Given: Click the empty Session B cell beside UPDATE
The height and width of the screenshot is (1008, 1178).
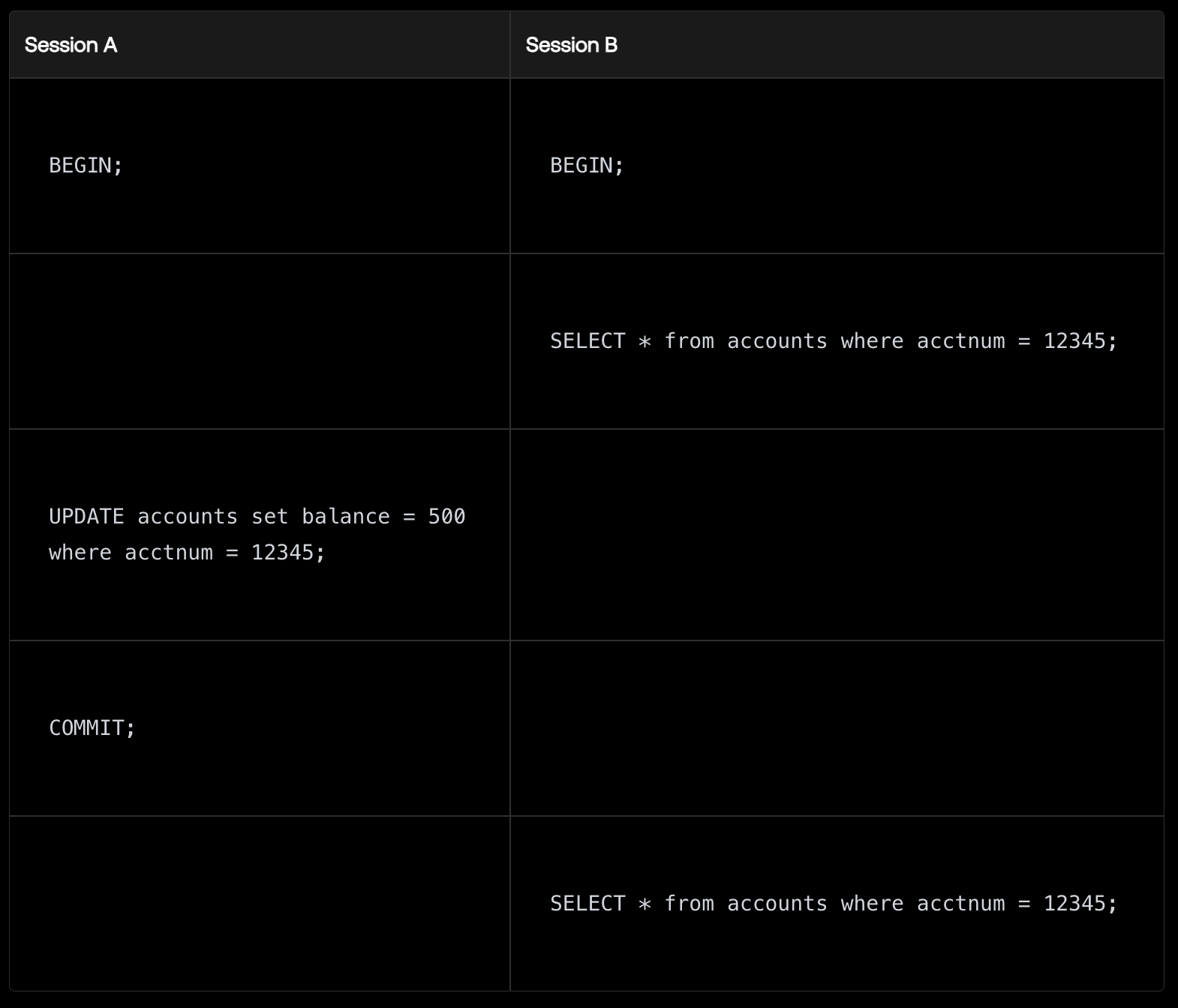Looking at the screenshot, I should tap(837, 534).
